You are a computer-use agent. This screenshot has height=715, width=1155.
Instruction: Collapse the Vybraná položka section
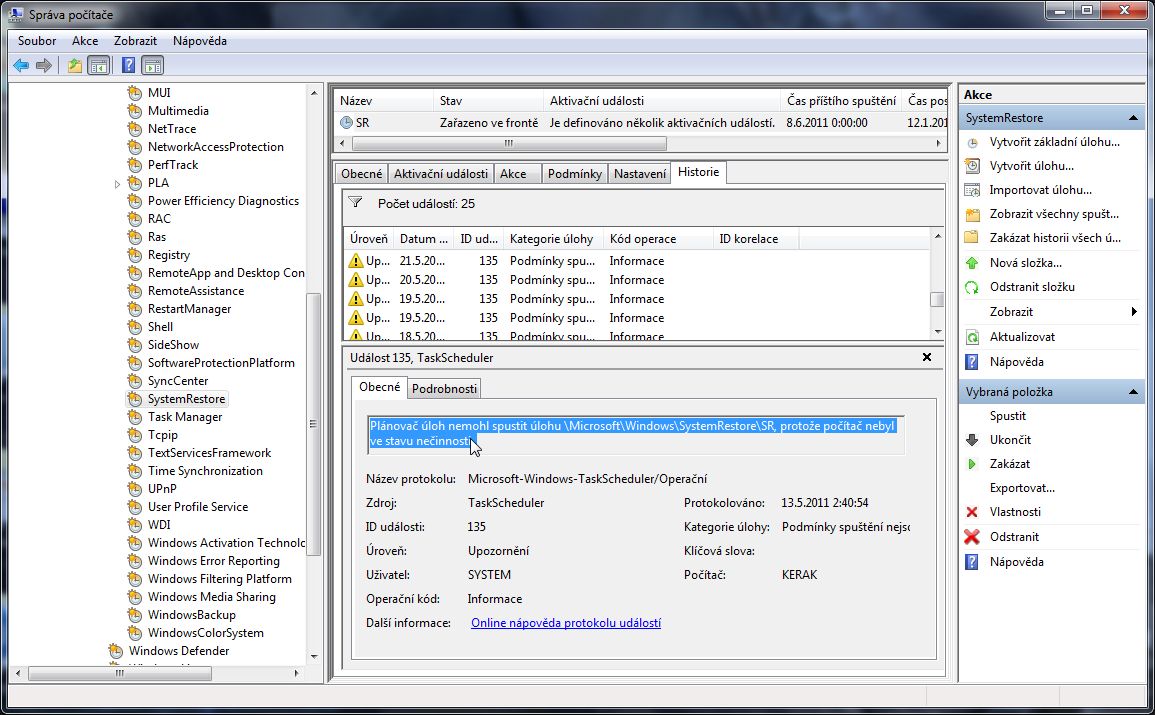(x=1133, y=392)
